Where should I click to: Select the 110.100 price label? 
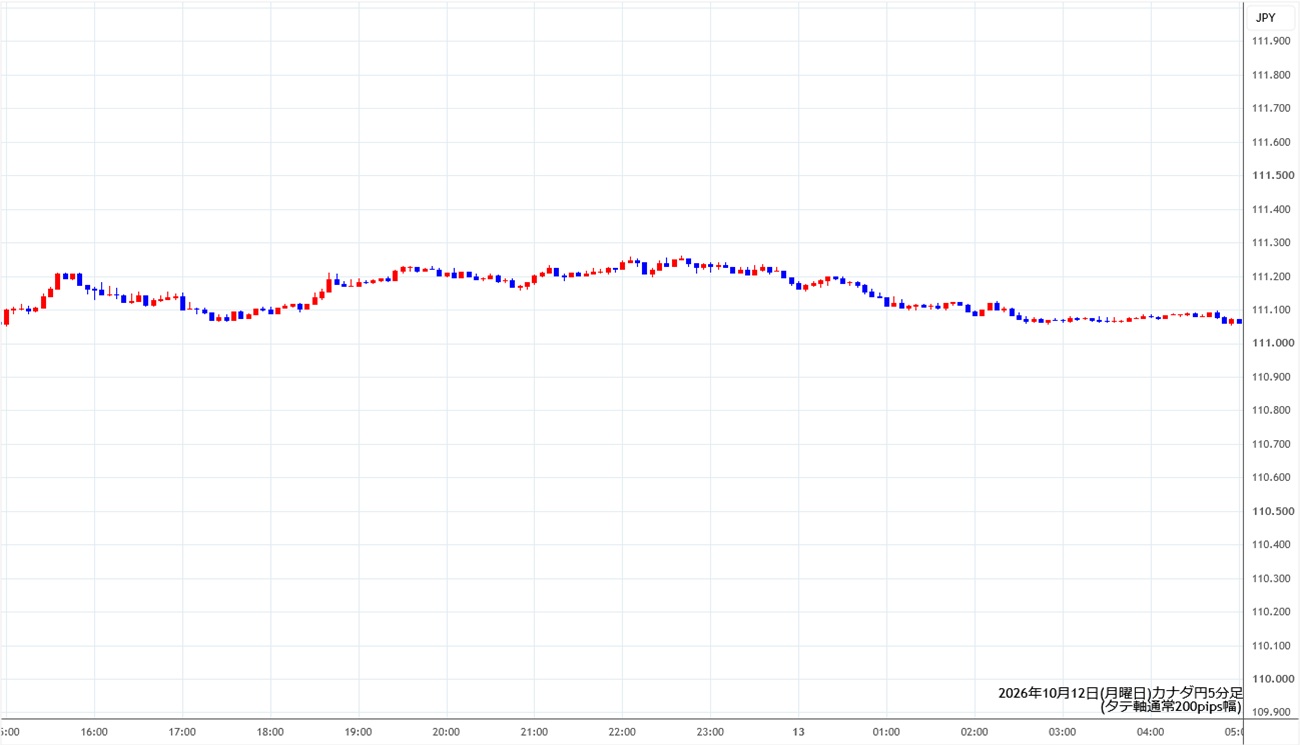coord(1270,645)
